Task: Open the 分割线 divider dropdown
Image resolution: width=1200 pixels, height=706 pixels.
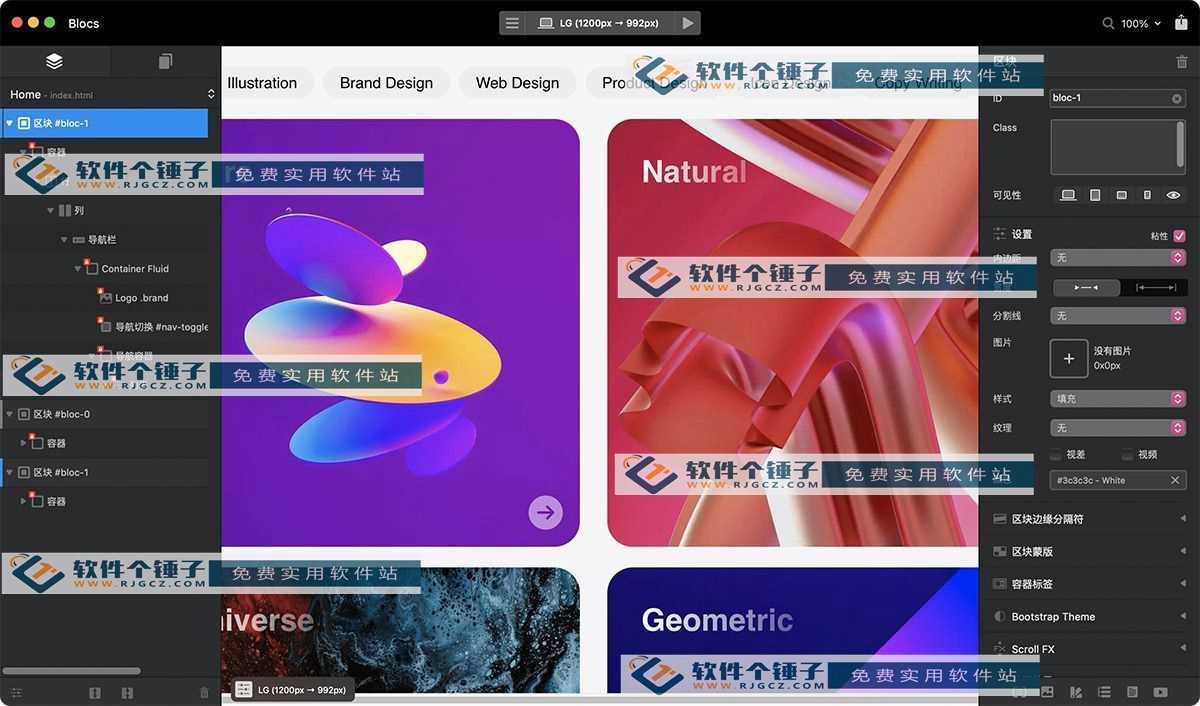Action: (1118, 316)
